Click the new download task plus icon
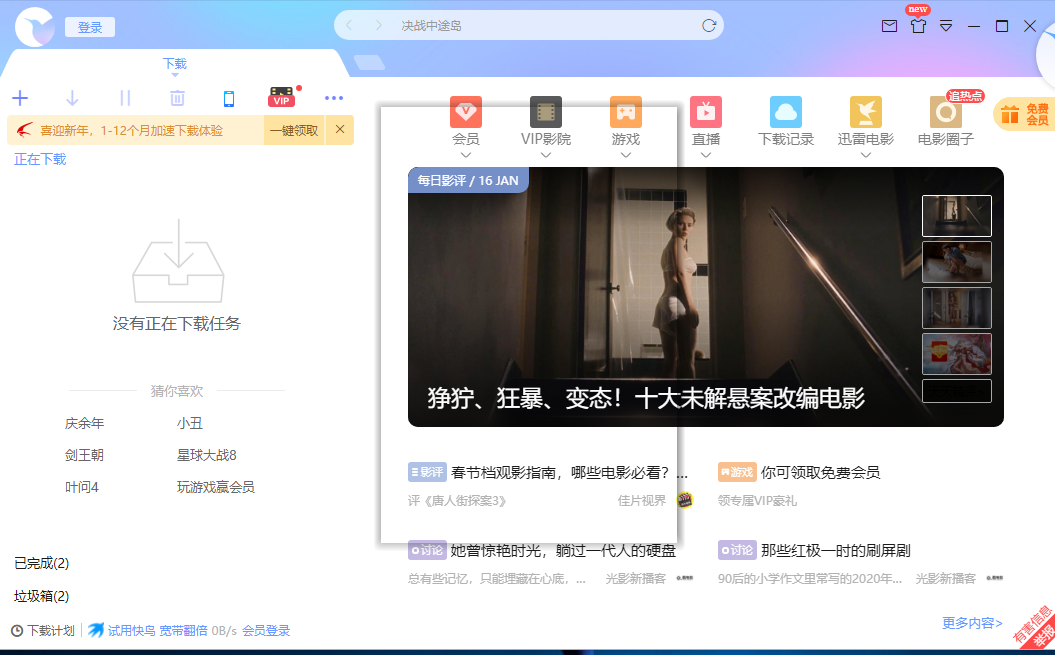1055x655 pixels. pos(20,98)
